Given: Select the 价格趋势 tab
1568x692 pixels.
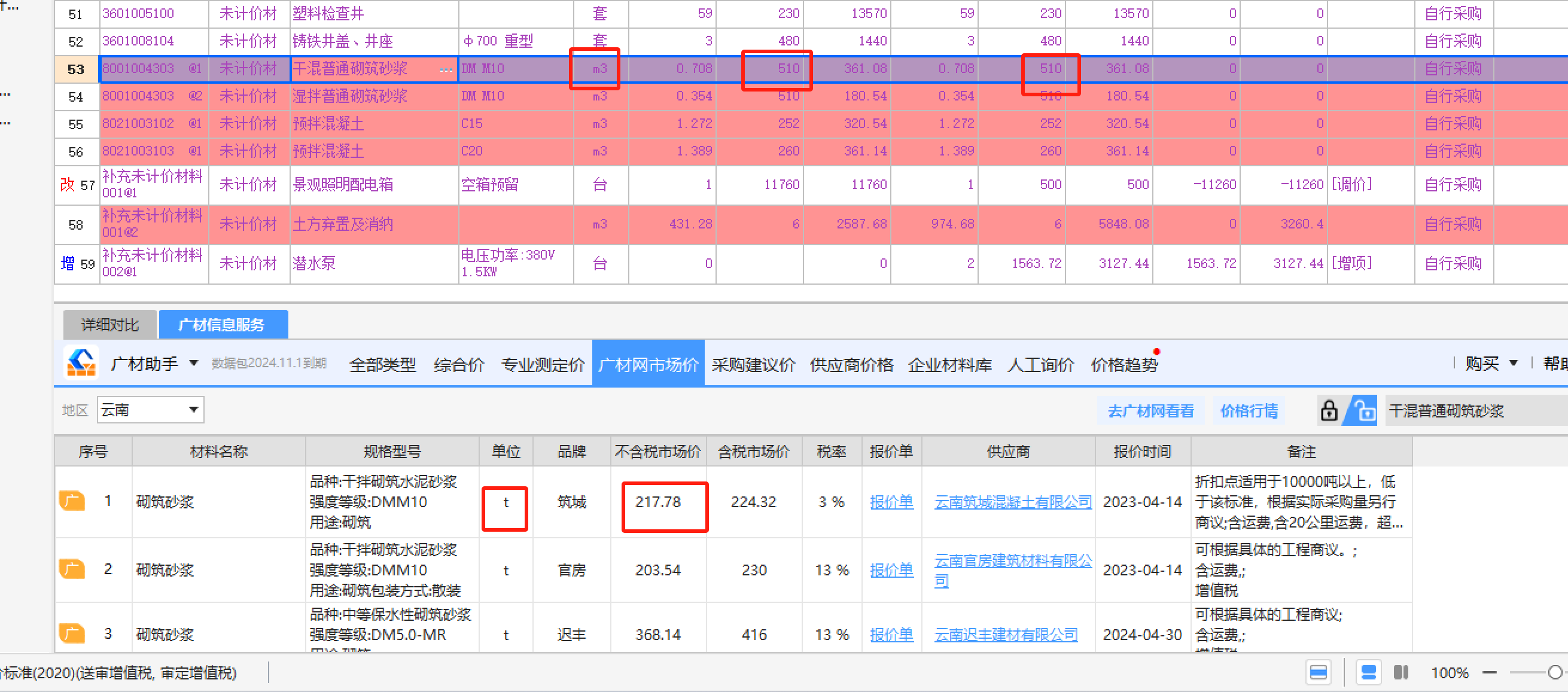Looking at the screenshot, I should (x=1124, y=364).
